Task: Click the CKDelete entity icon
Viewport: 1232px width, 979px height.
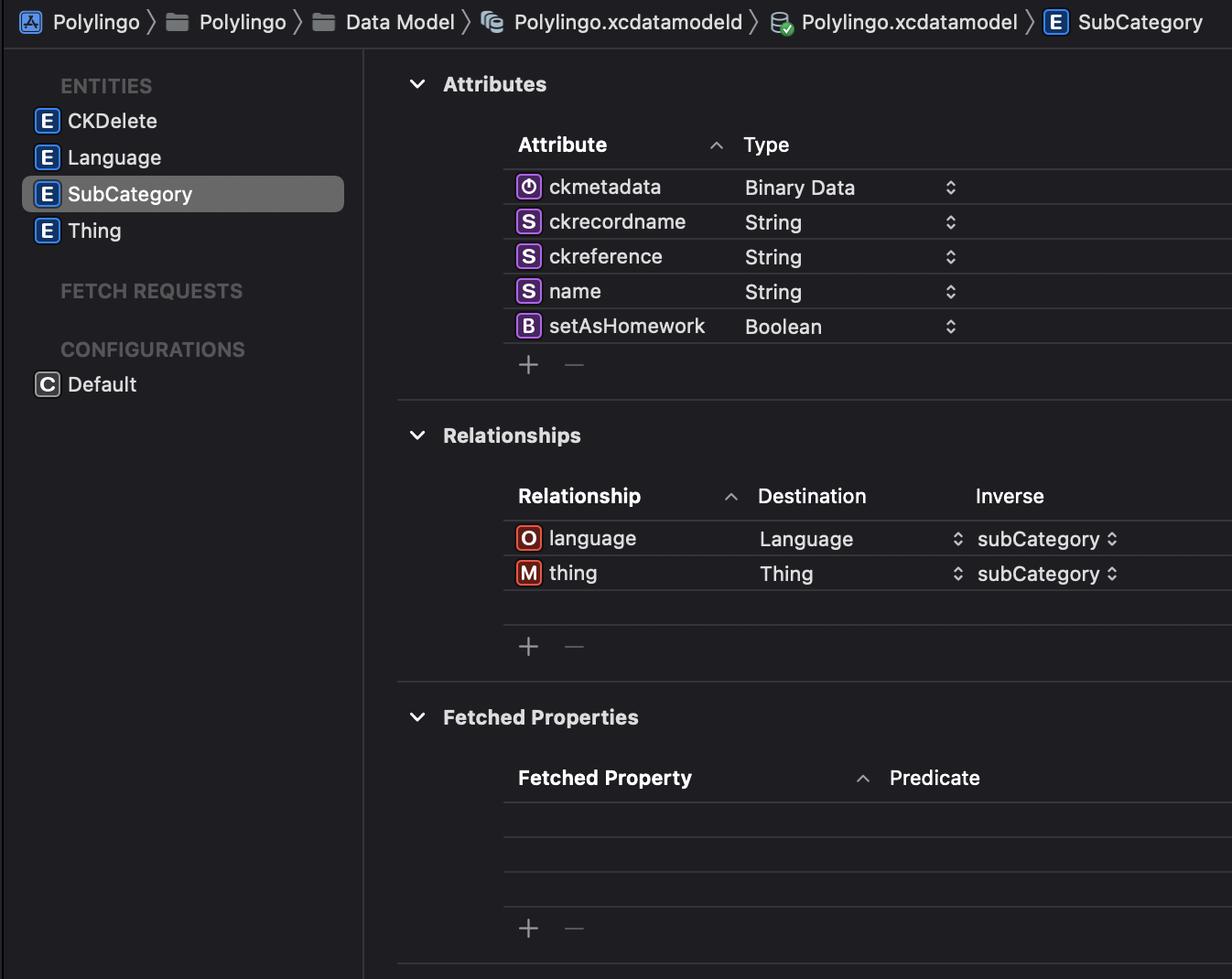Action: click(48, 121)
